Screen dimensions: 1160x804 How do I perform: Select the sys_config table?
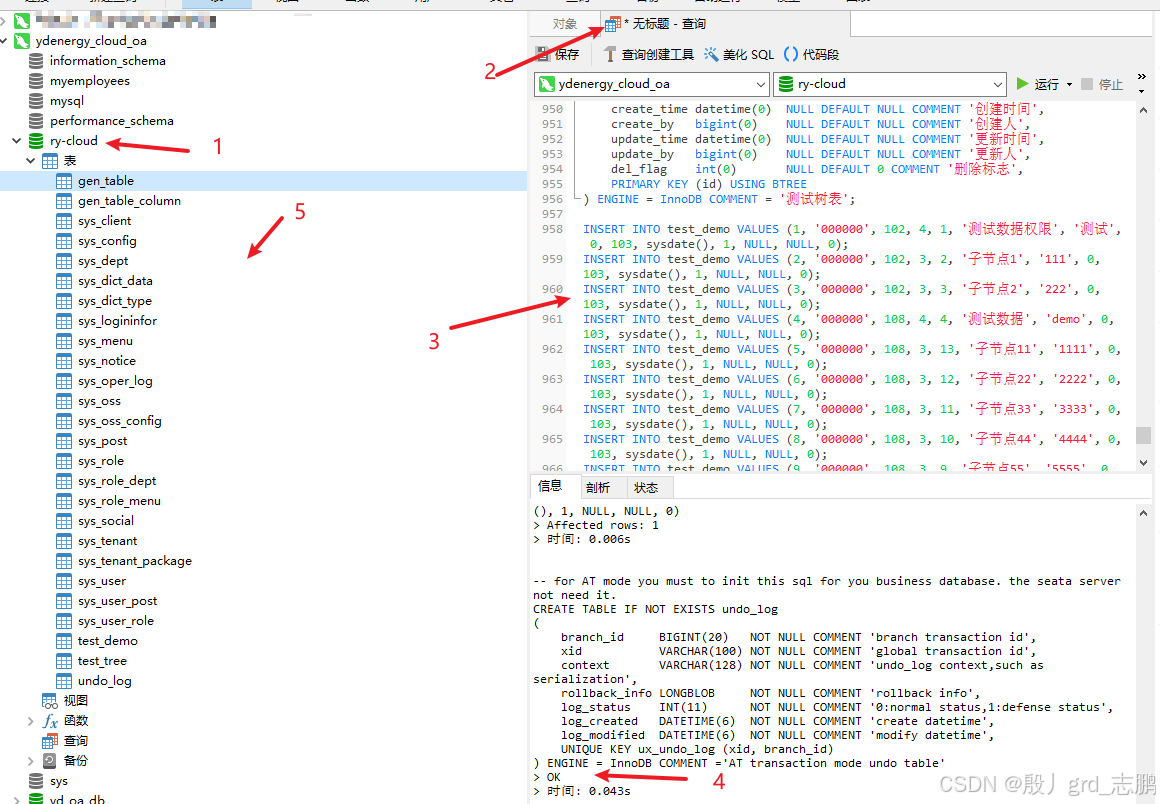[x=107, y=241]
